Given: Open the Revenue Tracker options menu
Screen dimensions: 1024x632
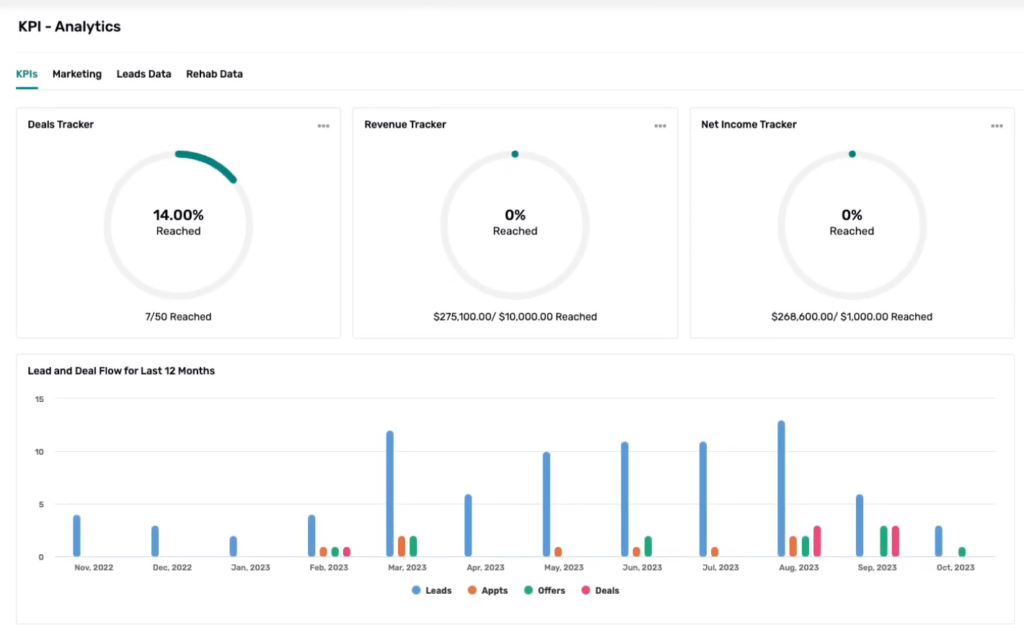Looking at the screenshot, I should click(x=660, y=125).
